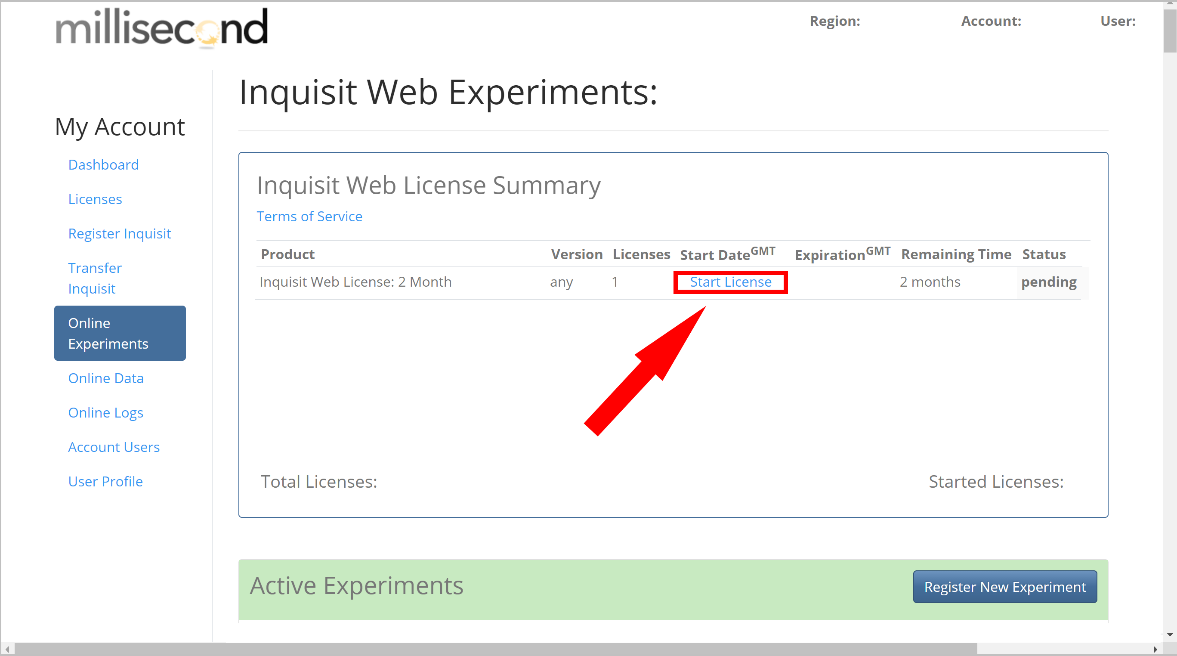This screenshot has height=656, width=1177.
Task: Open Account Users page
Action: point(114,447)
